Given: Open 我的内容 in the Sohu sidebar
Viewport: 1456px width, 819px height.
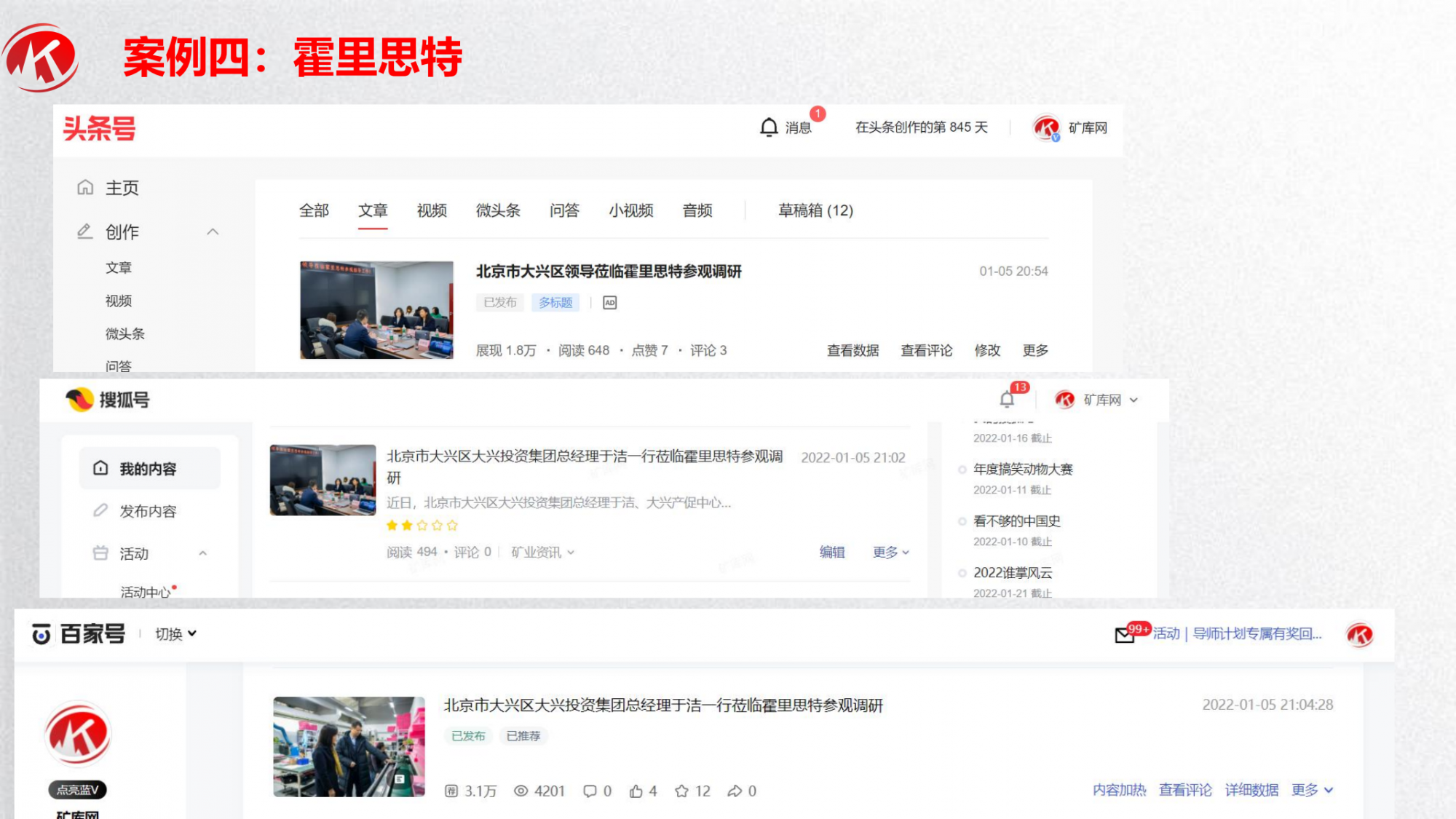Looking at the screenshot, I should pos(149,468).
